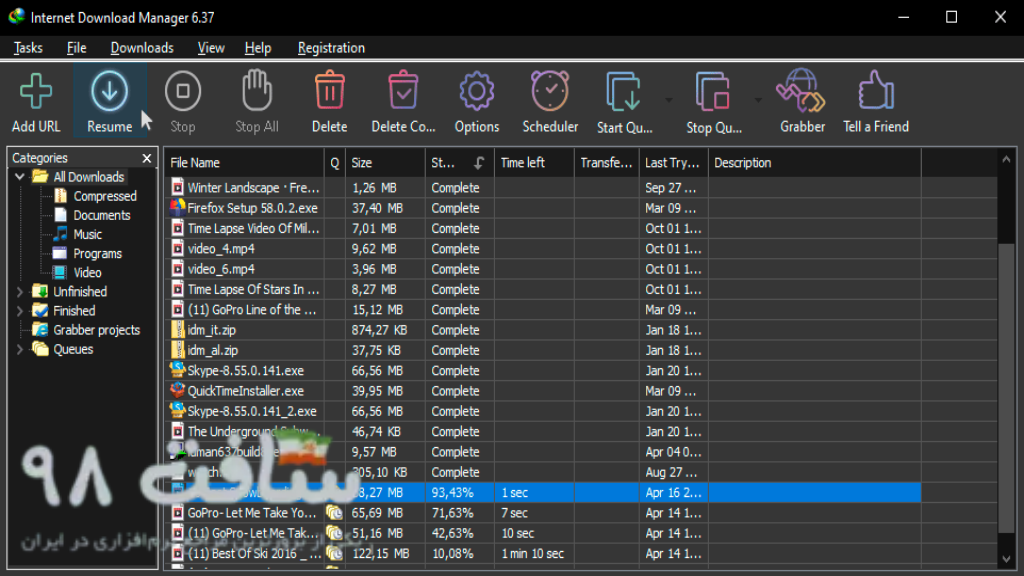1024x576 pixels.
Task: Expand the Unfinished category
Action: [20, 292]
